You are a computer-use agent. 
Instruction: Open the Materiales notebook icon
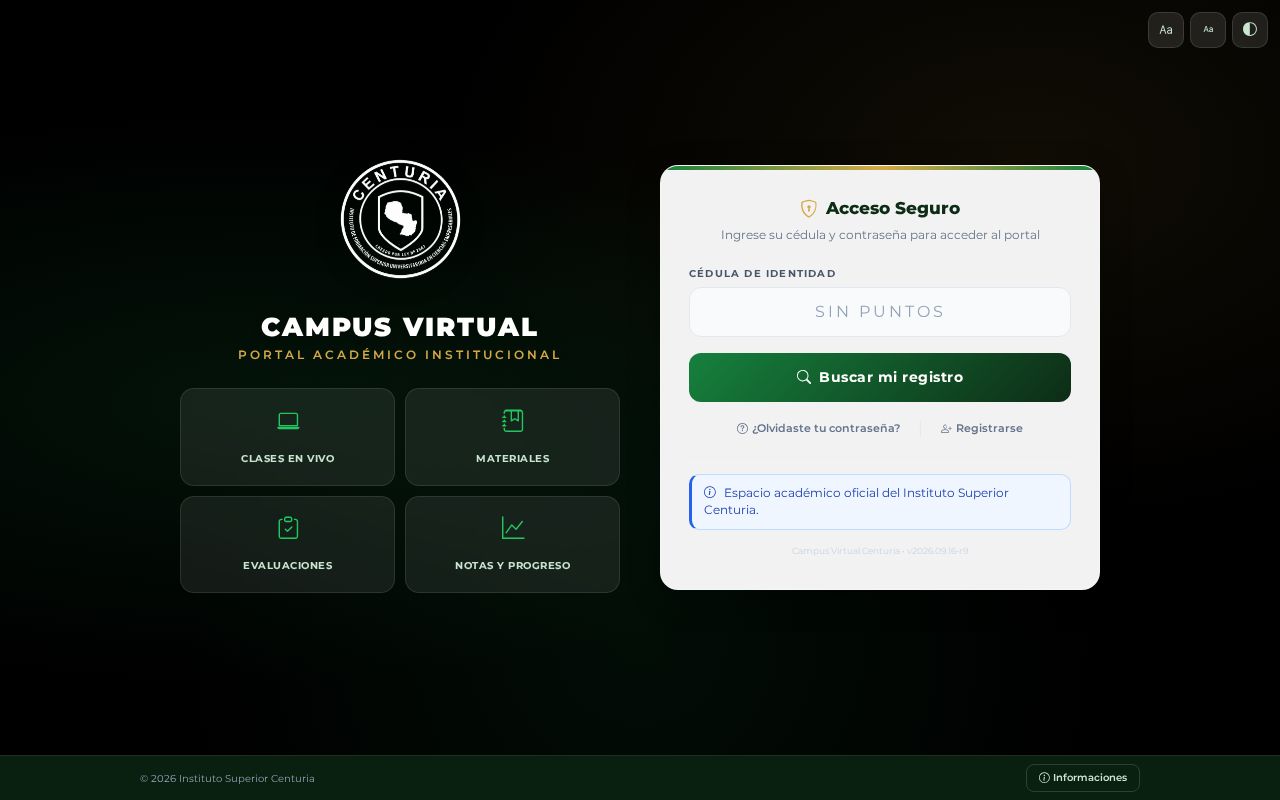513,421
